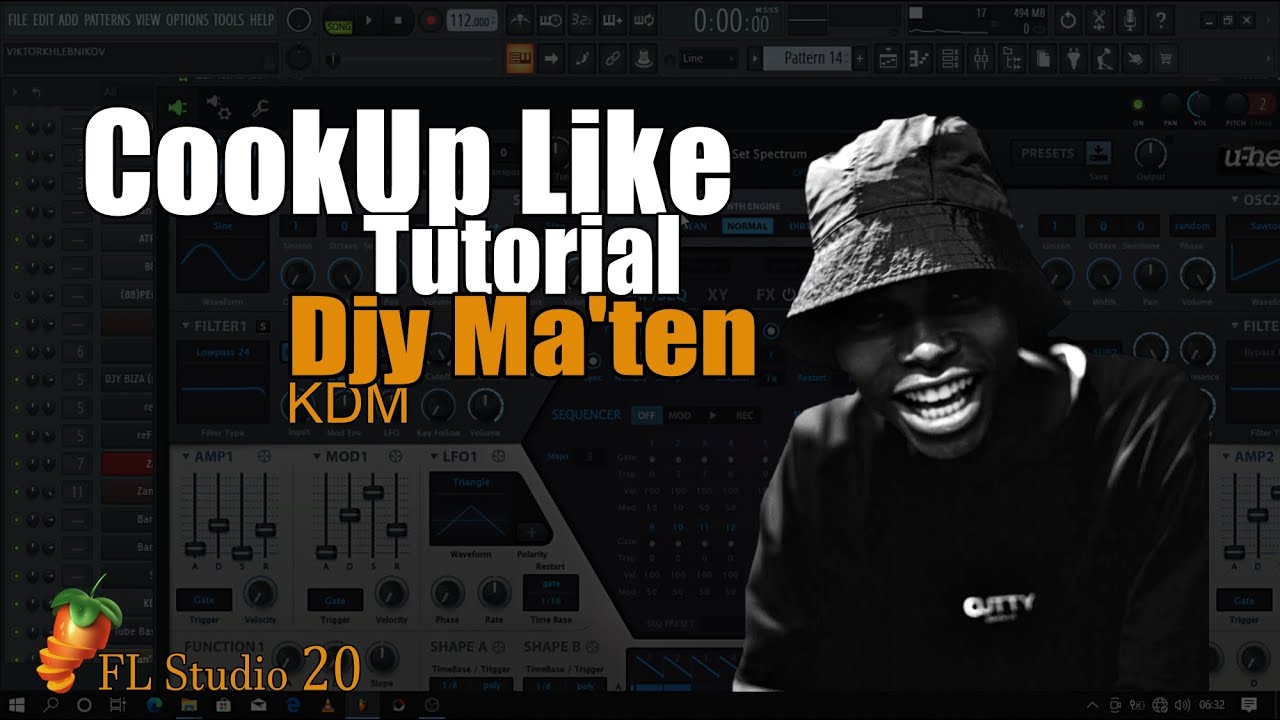The height and width of the screenshot is (720, 1280).
Task: Open the Line snap dropdown
Action: [708, 58]
